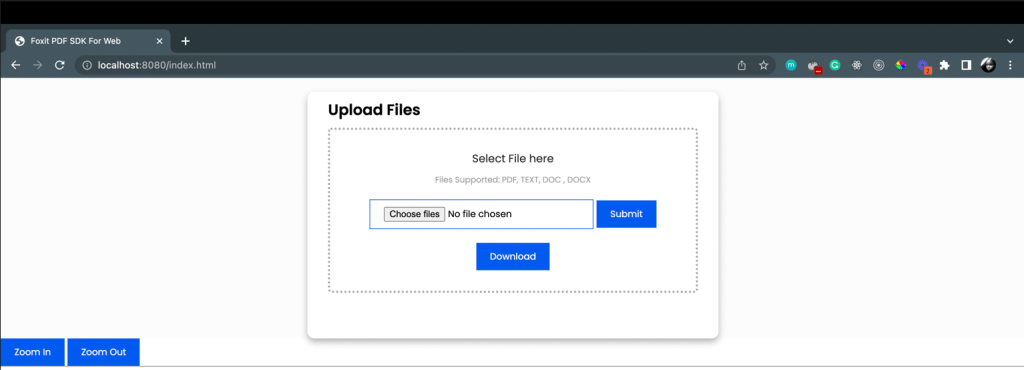Open the React DevTools extension icon
Image resolution: width=1024 pixels, height=370 pixels.
857,65
